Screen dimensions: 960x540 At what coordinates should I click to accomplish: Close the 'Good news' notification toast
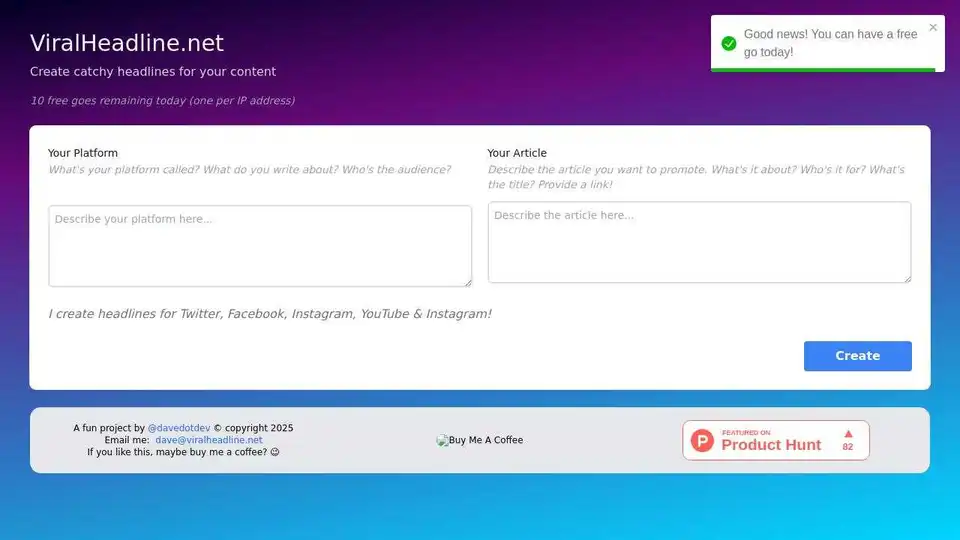pos(933,28)
